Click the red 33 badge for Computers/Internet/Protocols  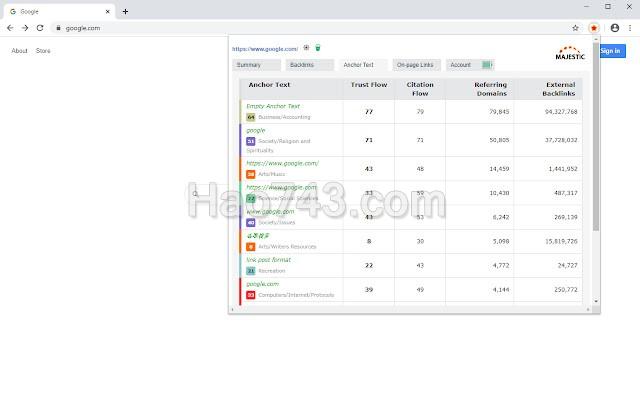[251, 295]
